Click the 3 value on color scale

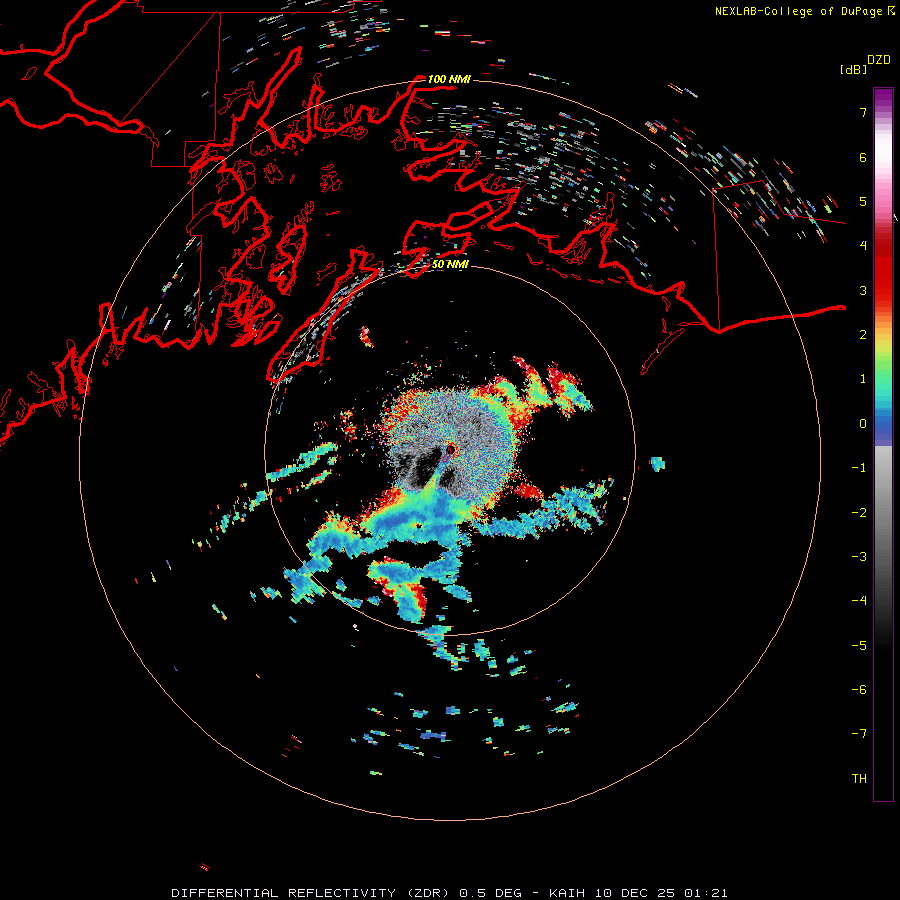[863, 290]
